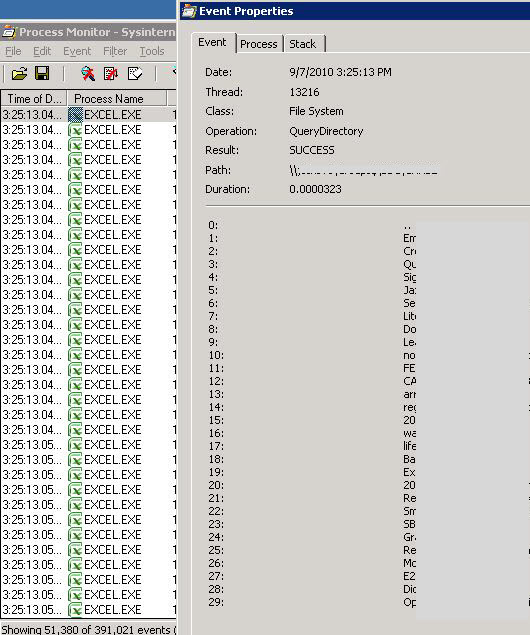Screen dimensions: 530x635
Task: Switch to the Event tab
Action: (212, 42)
